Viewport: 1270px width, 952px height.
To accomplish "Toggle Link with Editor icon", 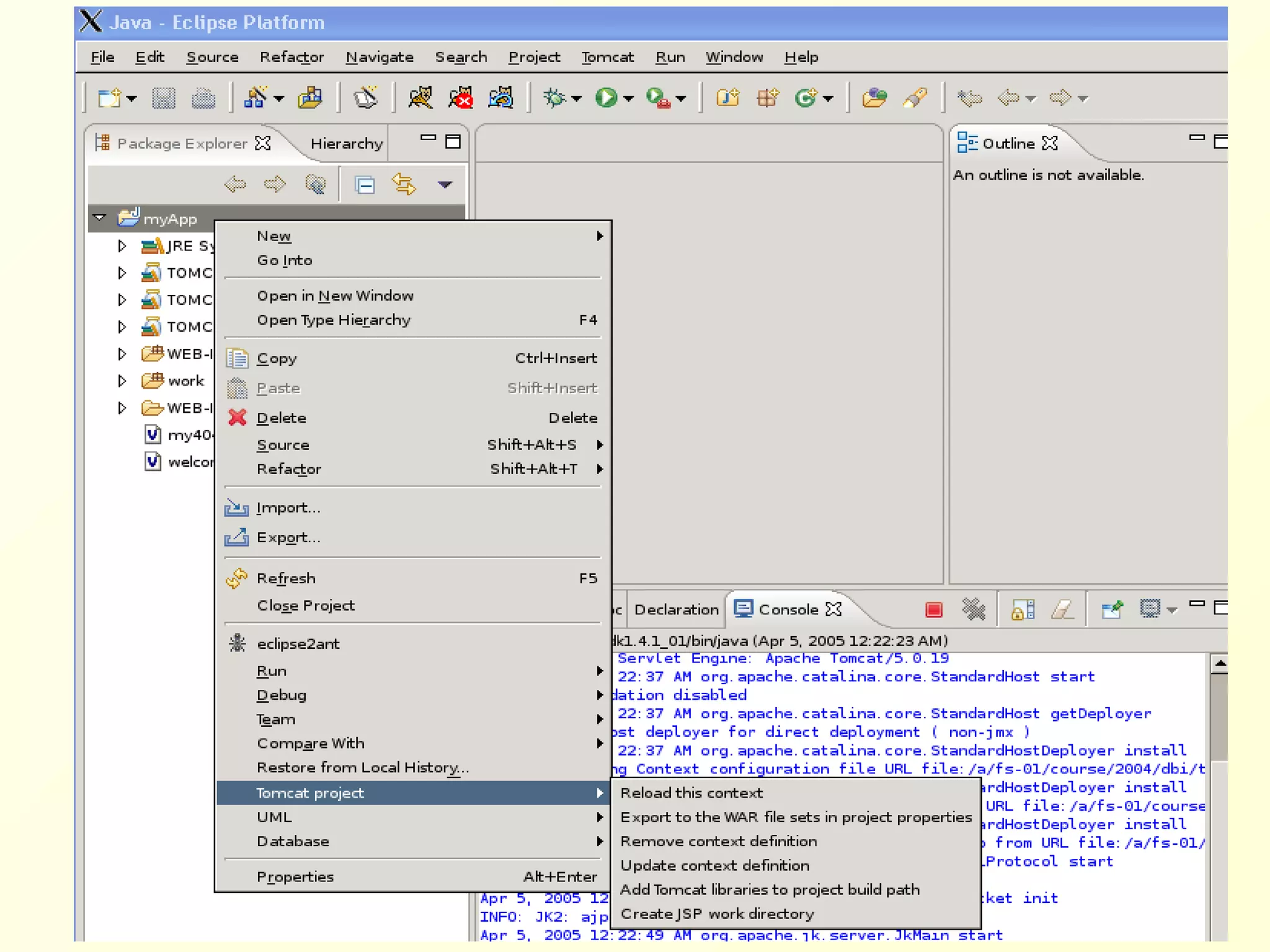I will pos(404,184).
